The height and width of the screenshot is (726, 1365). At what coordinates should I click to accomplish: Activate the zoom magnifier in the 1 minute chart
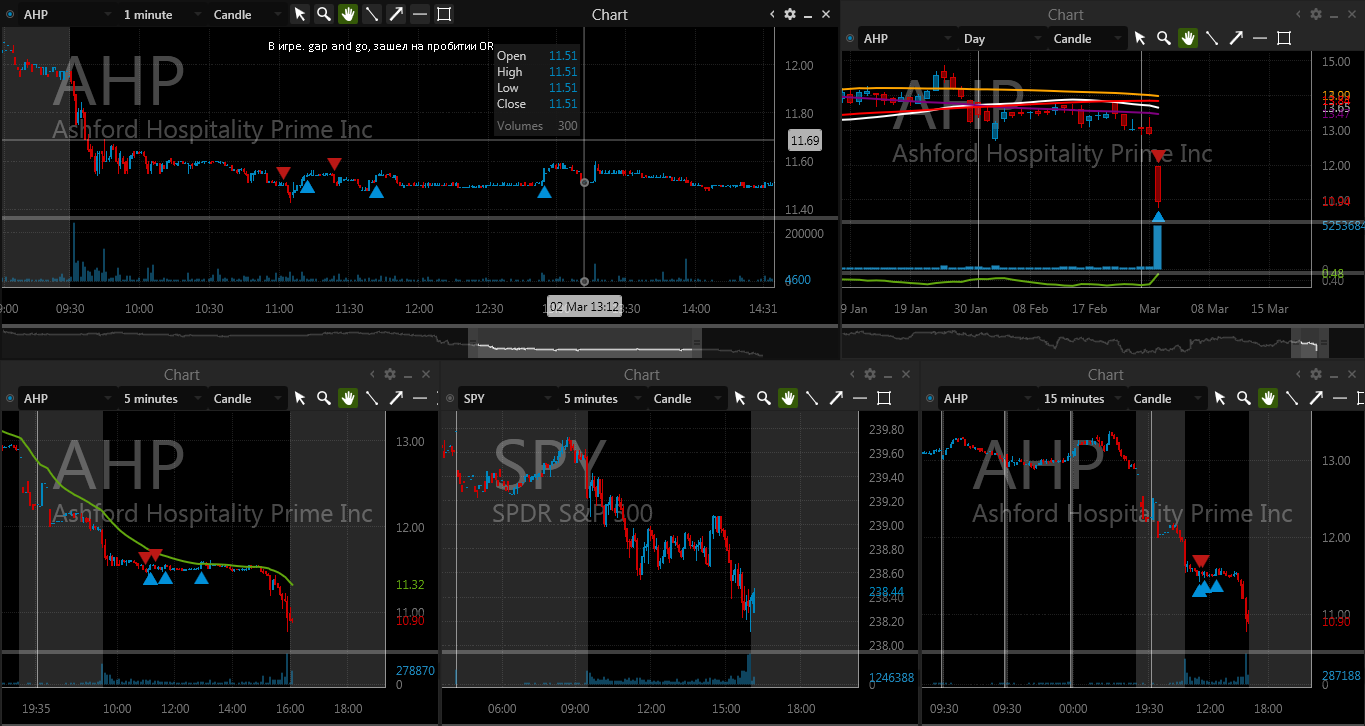pyautogui.click(x=324, y=14)
